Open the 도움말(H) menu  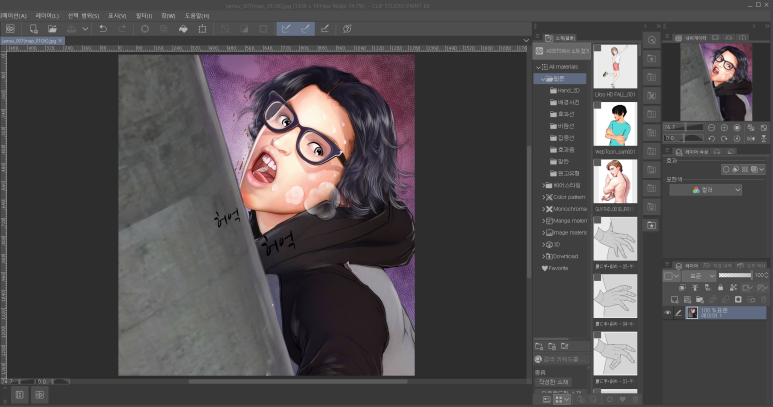197,16
